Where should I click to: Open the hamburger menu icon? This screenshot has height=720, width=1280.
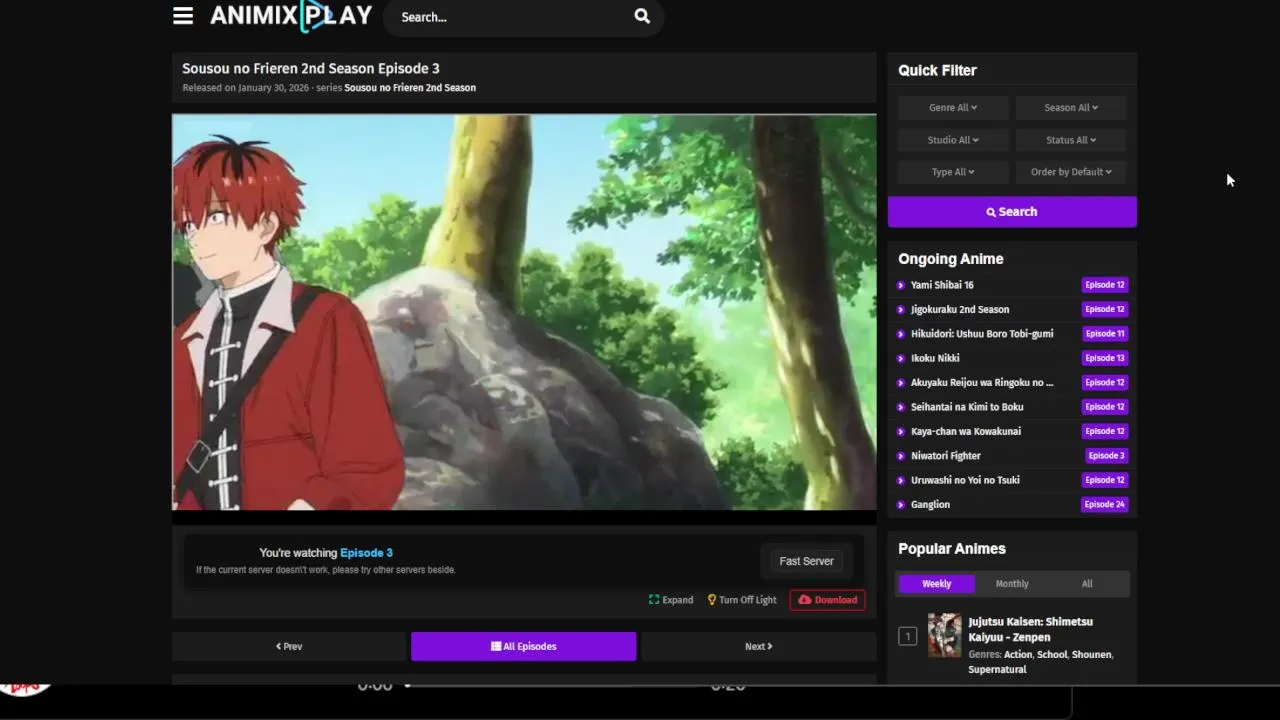(x=182, y=16)
